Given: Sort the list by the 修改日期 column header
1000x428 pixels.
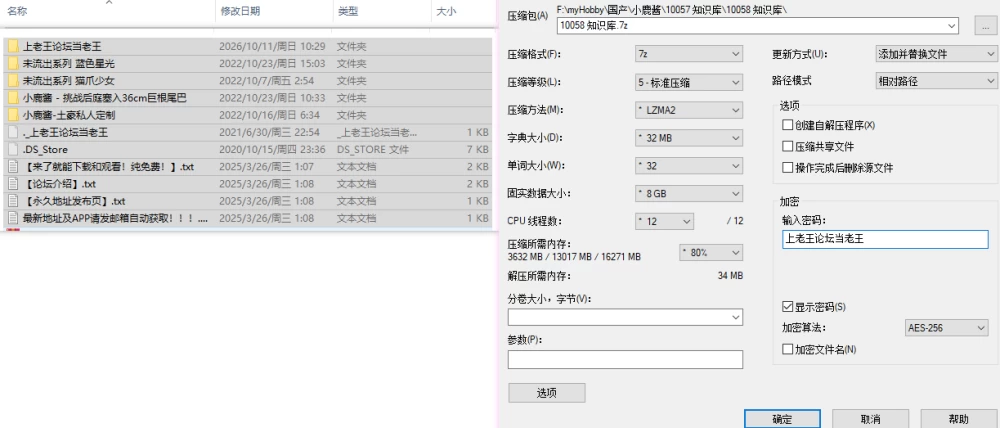Looking at the screenshot, I should click(240, 11).
